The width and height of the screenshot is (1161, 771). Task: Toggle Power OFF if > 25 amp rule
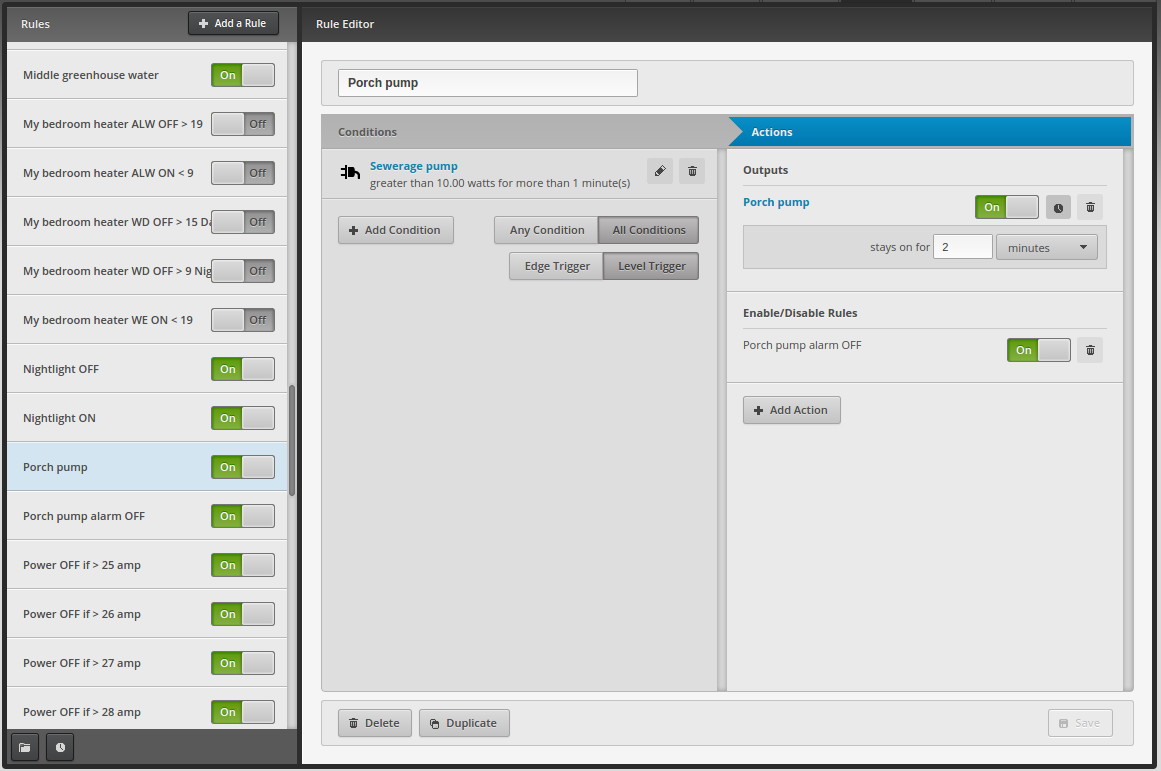[243, 565]
